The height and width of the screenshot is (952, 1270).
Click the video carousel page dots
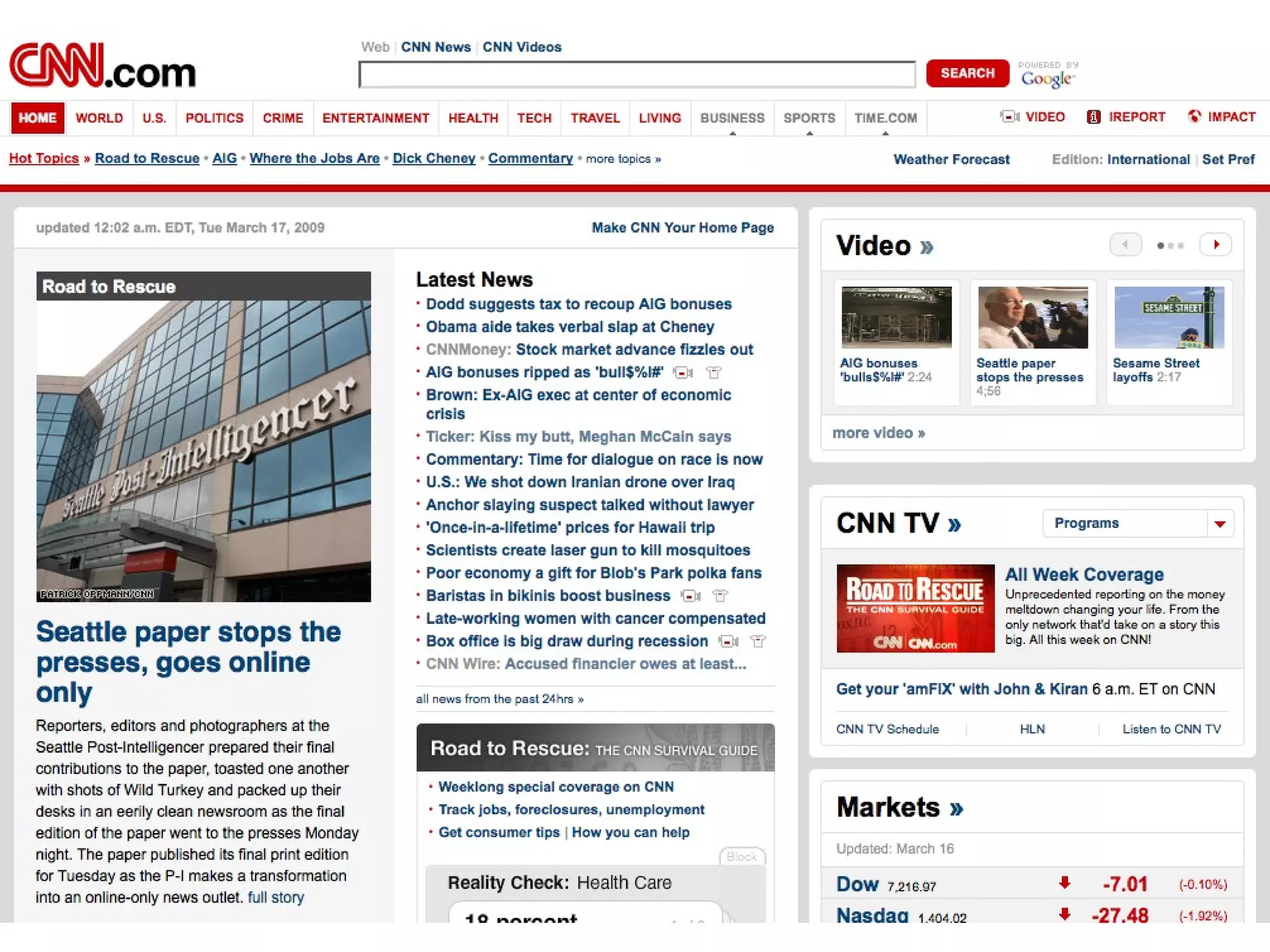tap(1170, 245)
